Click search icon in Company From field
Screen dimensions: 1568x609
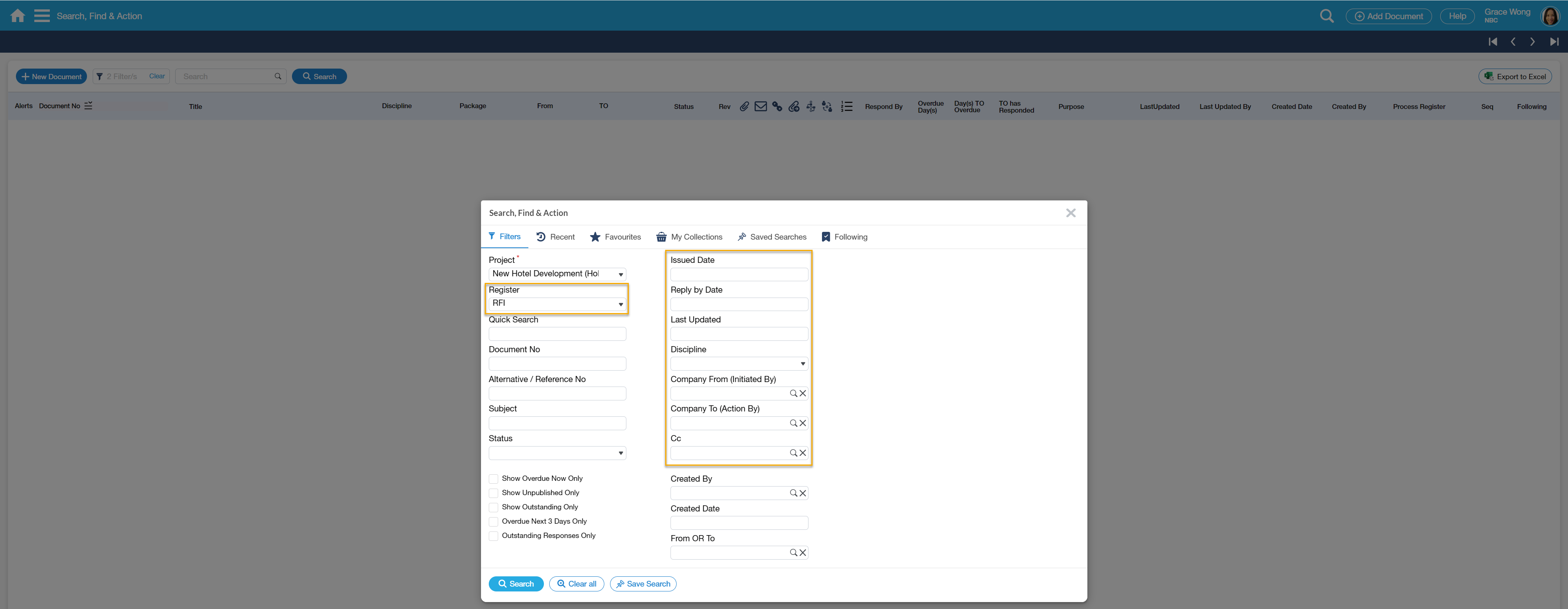pyautogui.click(x=793, y=393)
